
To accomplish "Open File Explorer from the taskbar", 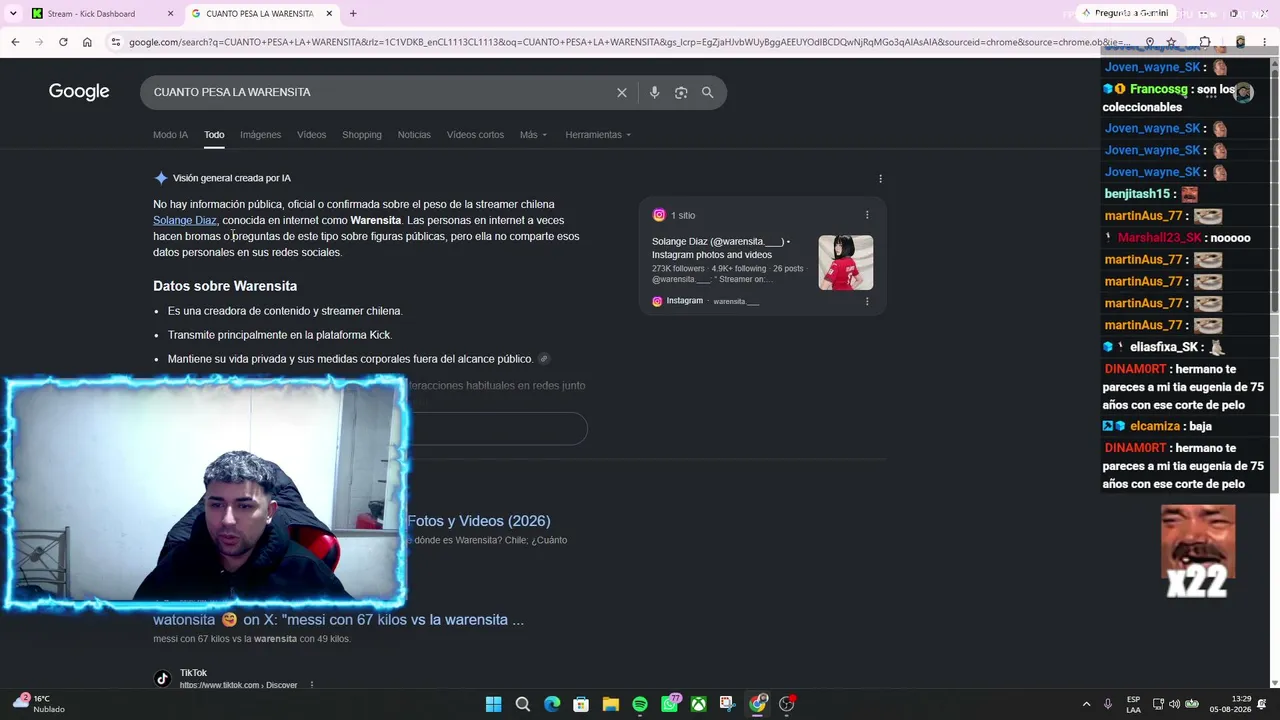I will coord(611,704).
